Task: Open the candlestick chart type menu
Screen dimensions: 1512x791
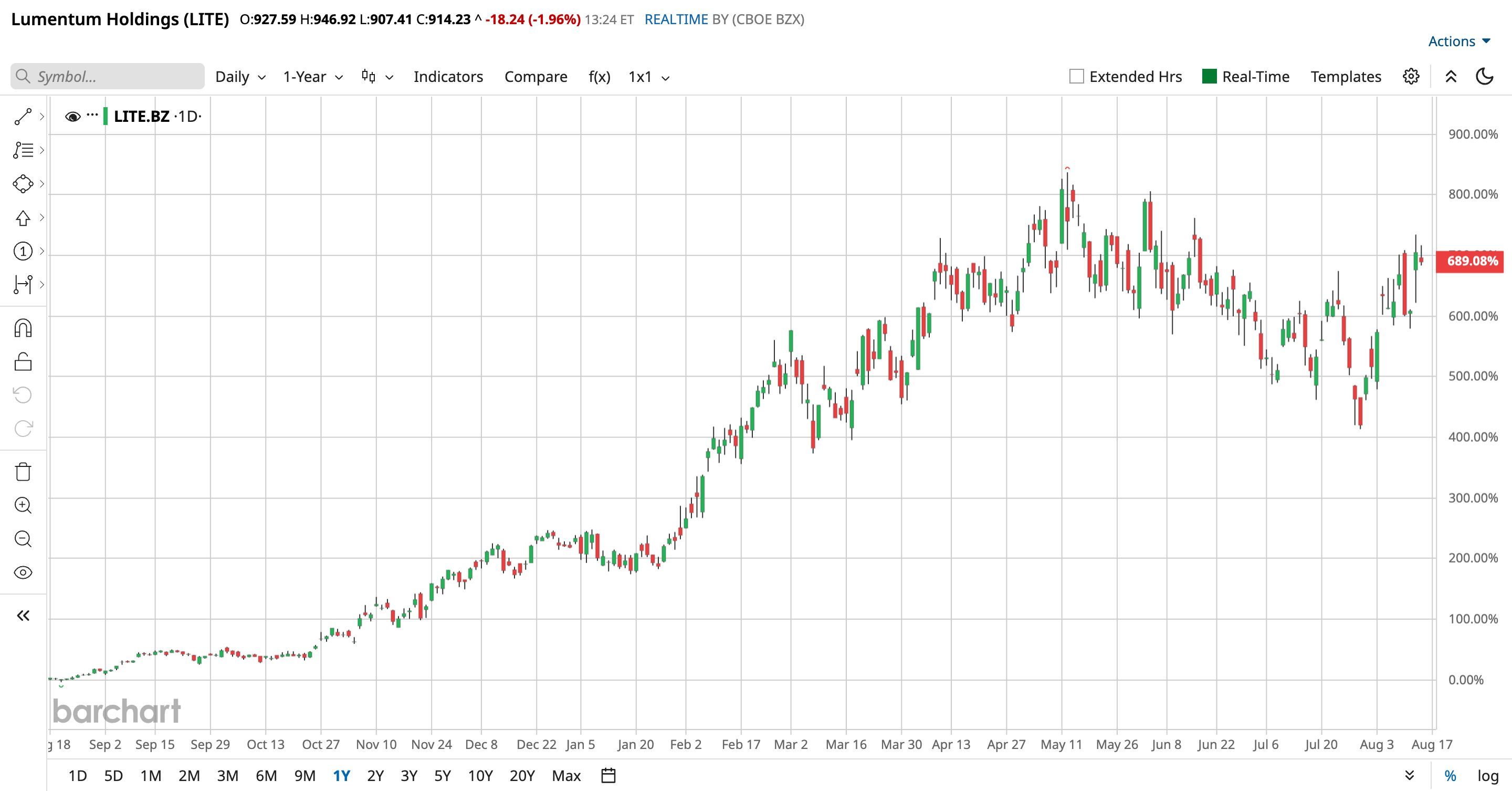Action: point(377,76)
